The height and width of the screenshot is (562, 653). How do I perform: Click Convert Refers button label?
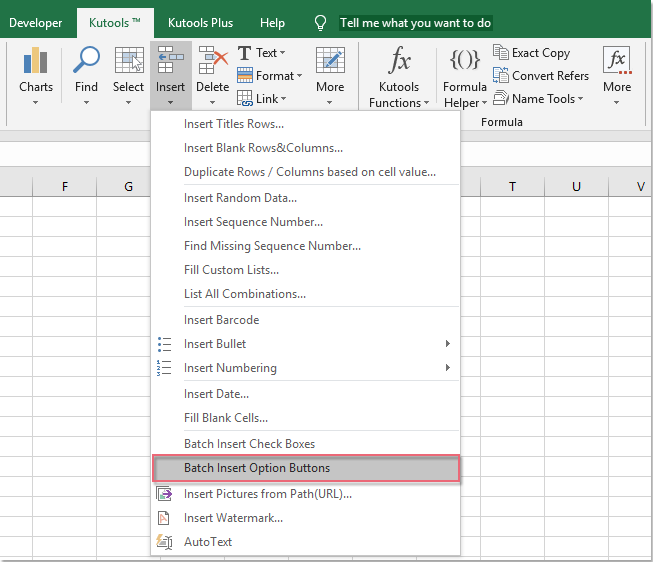tap(551, 76)
